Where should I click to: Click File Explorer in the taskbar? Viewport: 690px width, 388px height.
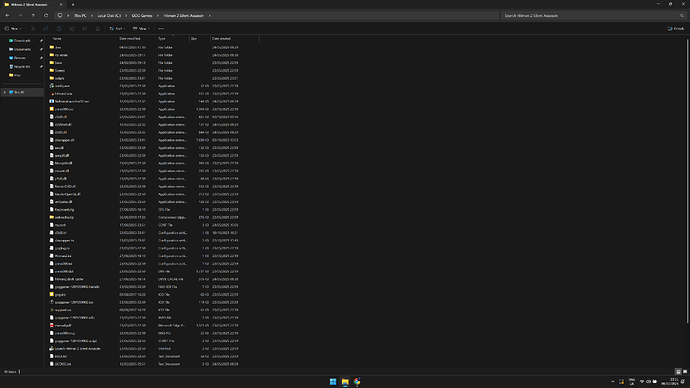345,382
